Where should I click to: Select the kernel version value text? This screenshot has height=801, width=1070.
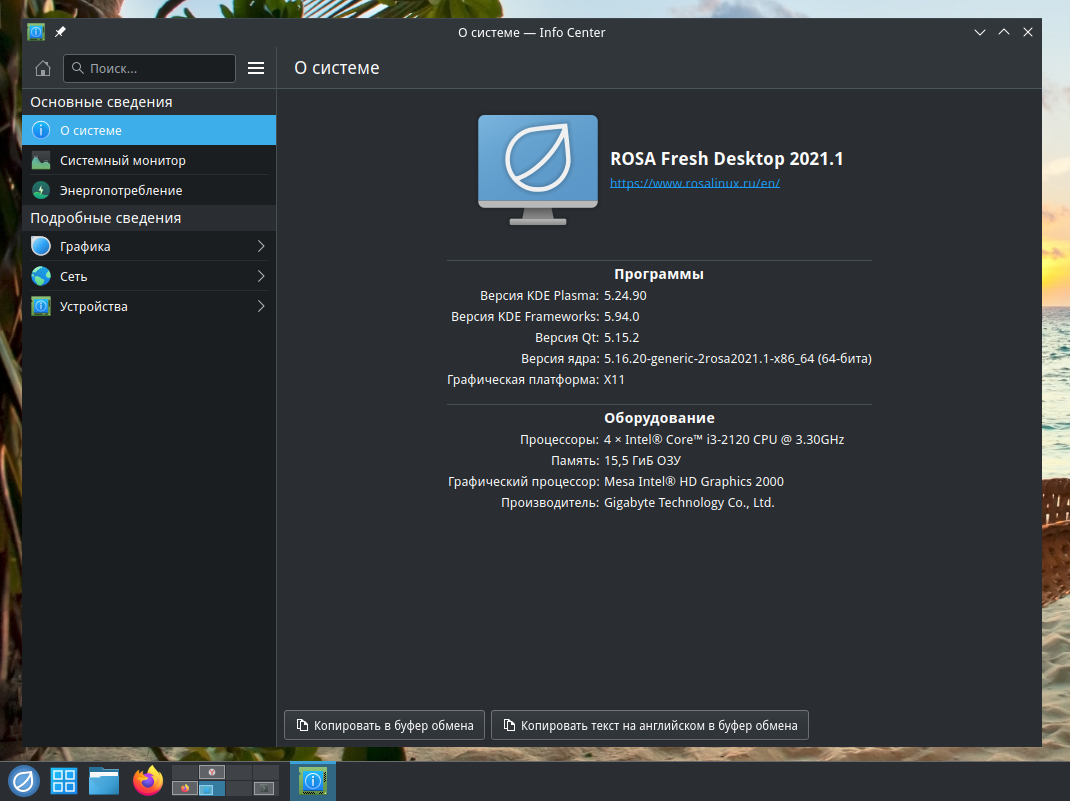738,359
